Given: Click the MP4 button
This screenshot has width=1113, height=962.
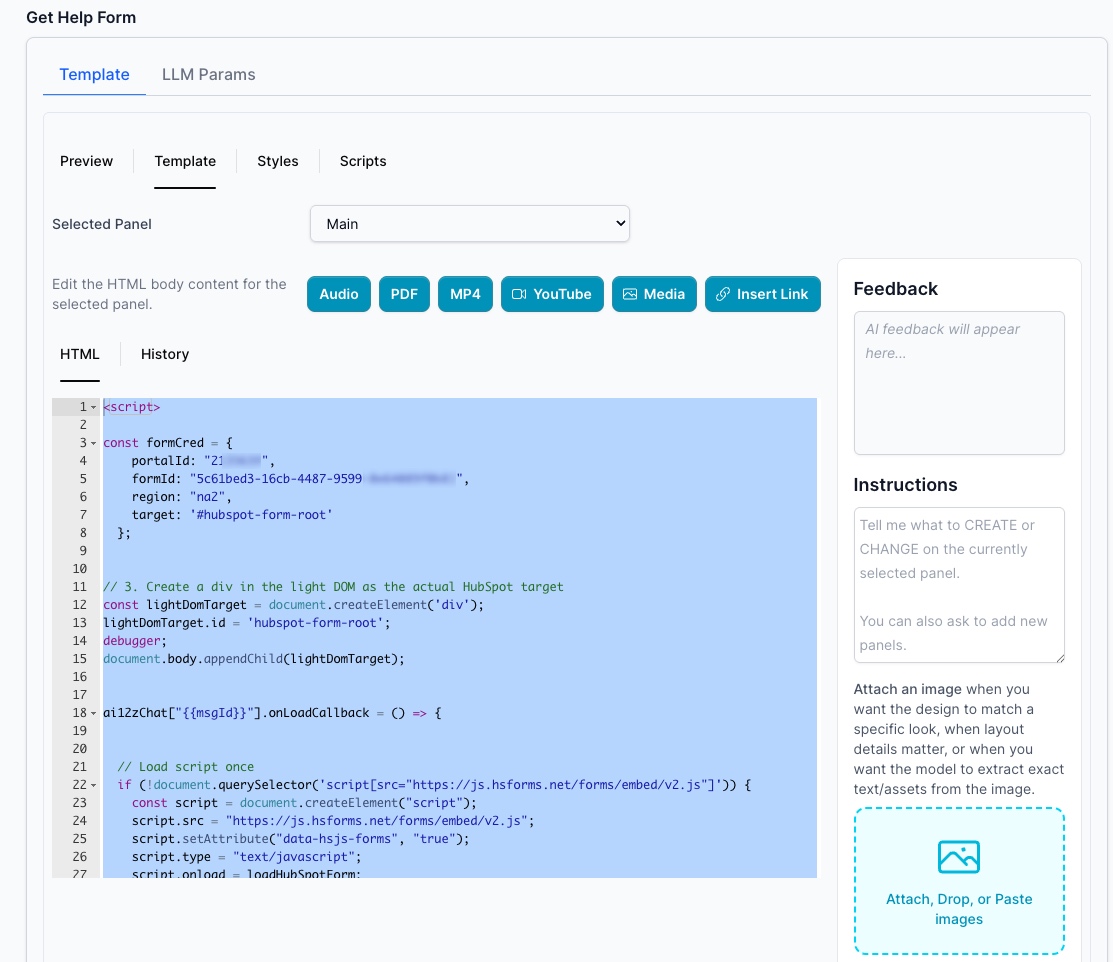Looking at the screenshot, I should coord(465,294).
